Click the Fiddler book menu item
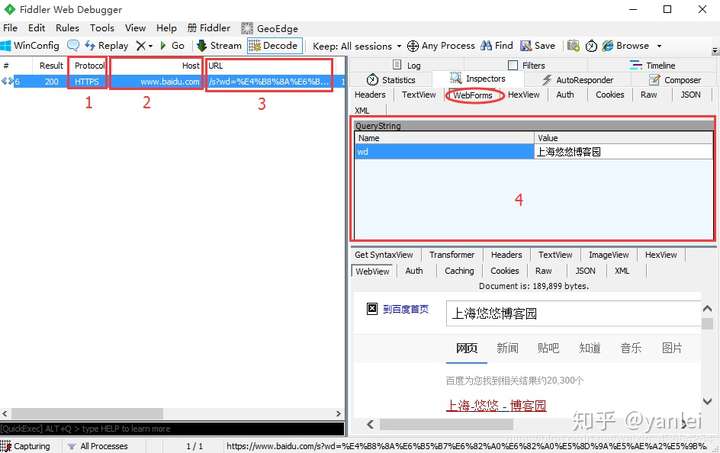 click(x=209, y=28)
